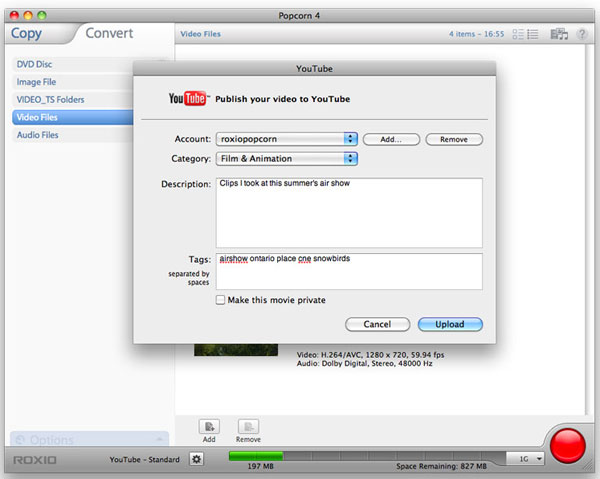Image resolution: width=600 pixels, height=479 pixels.
Task: Click the "YouTube - Standard" label
Action: click(144, 459)
